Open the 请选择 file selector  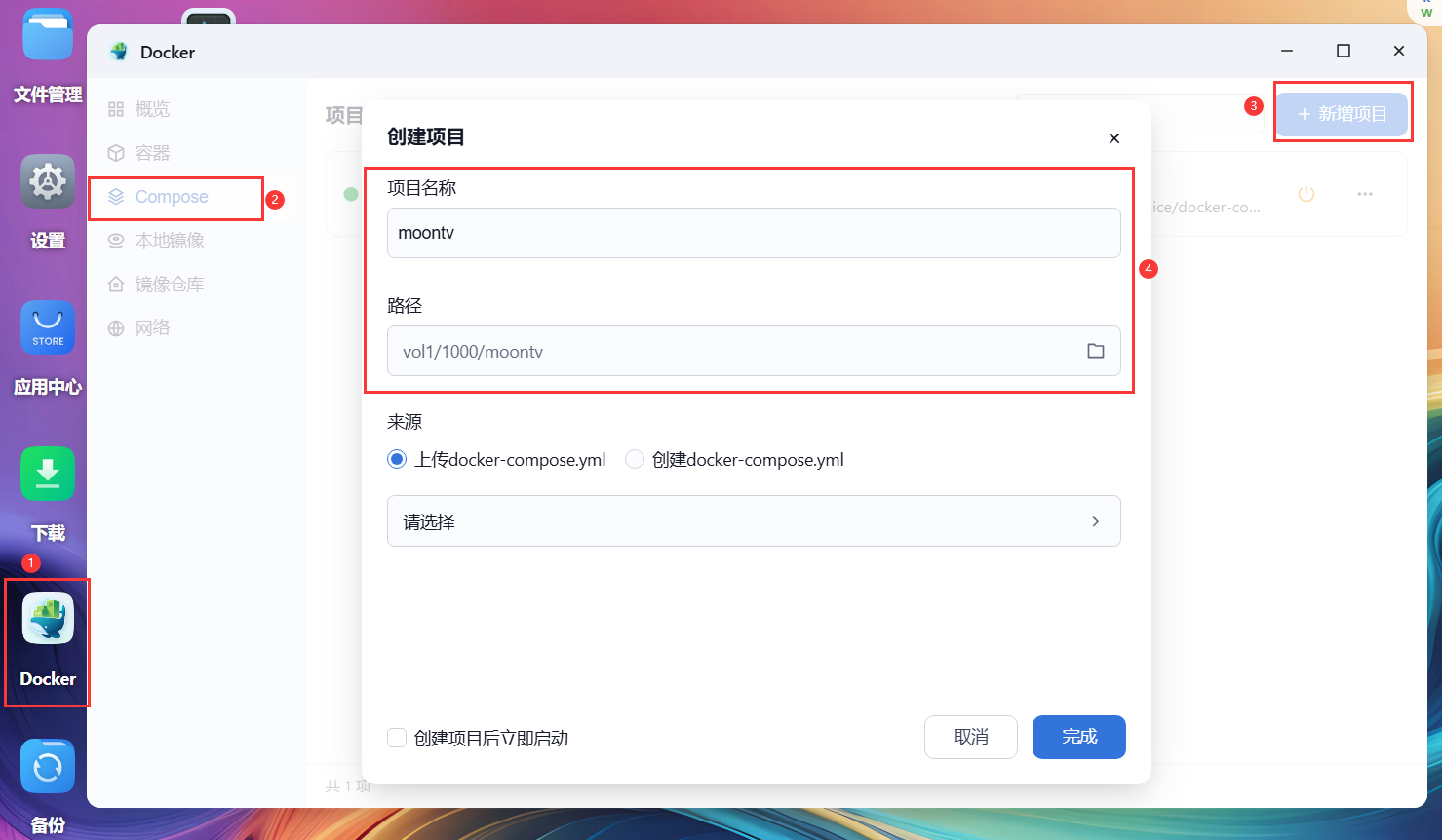[754, 521]
